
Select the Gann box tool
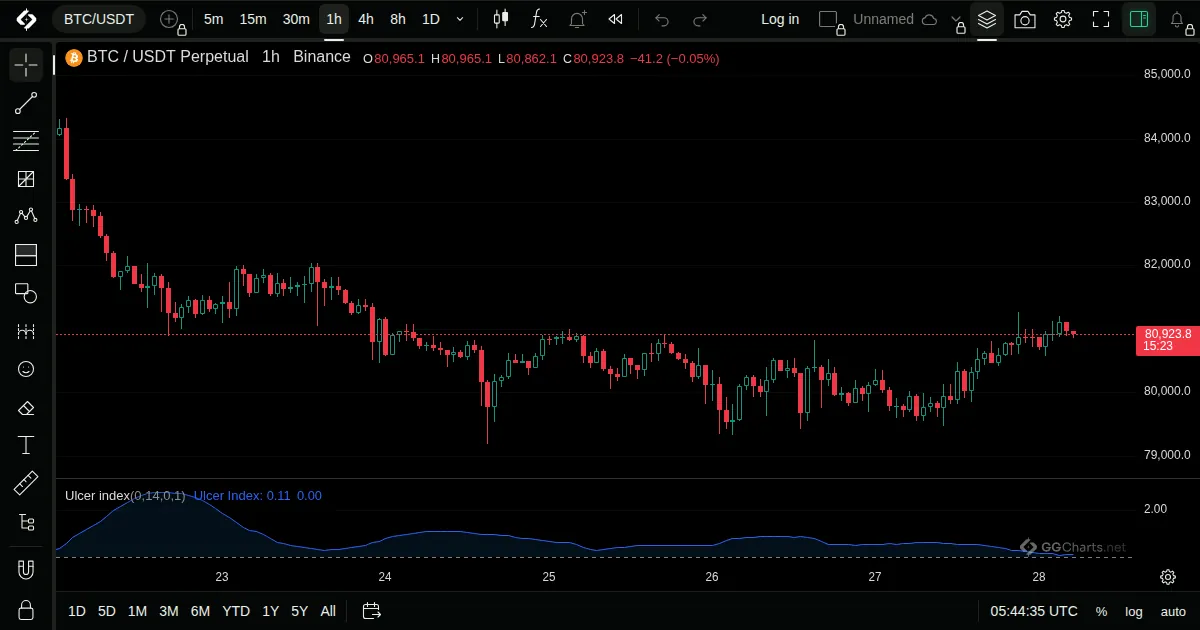pos(26,179)
